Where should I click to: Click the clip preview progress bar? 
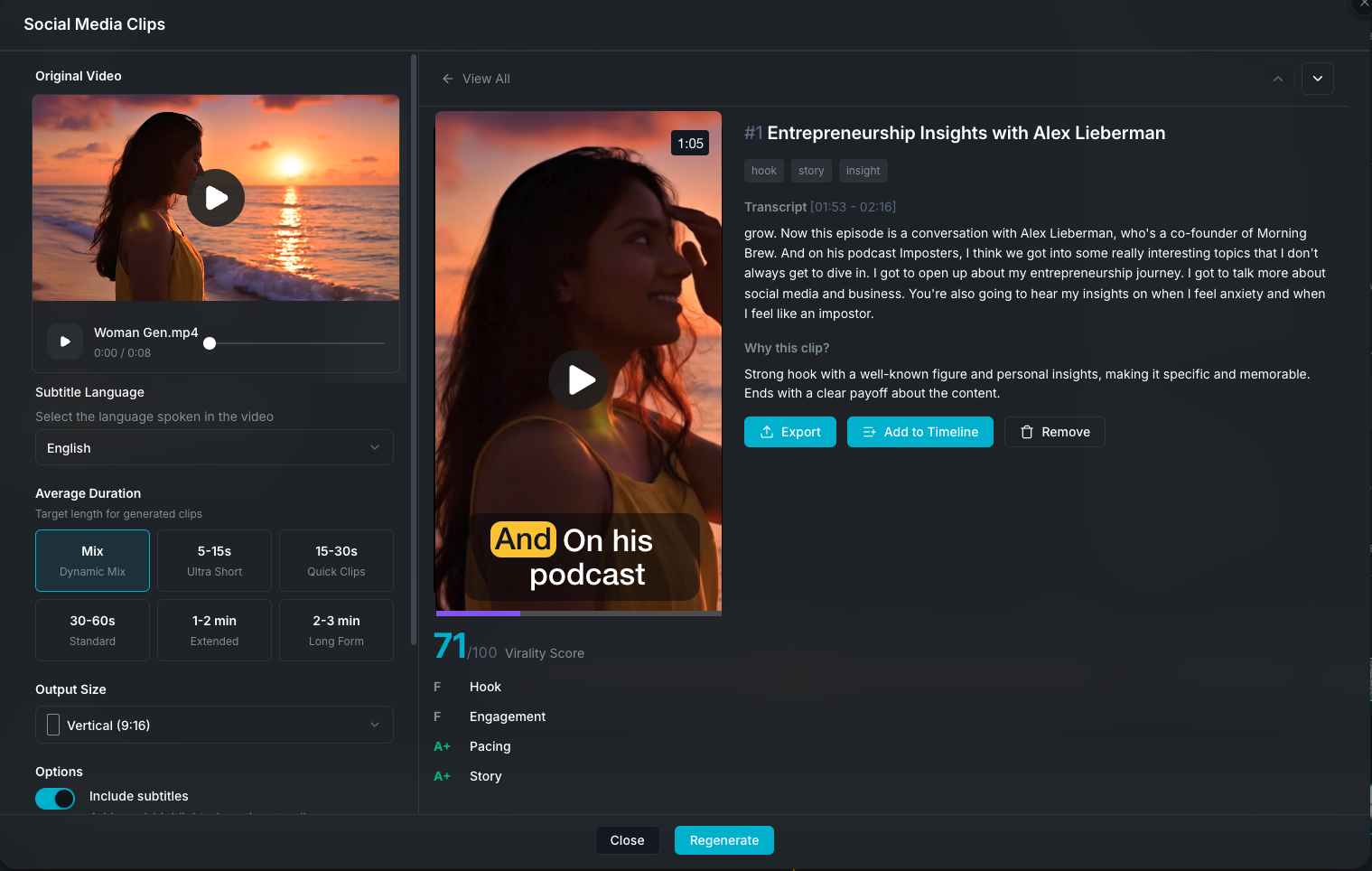pos(578,613)
